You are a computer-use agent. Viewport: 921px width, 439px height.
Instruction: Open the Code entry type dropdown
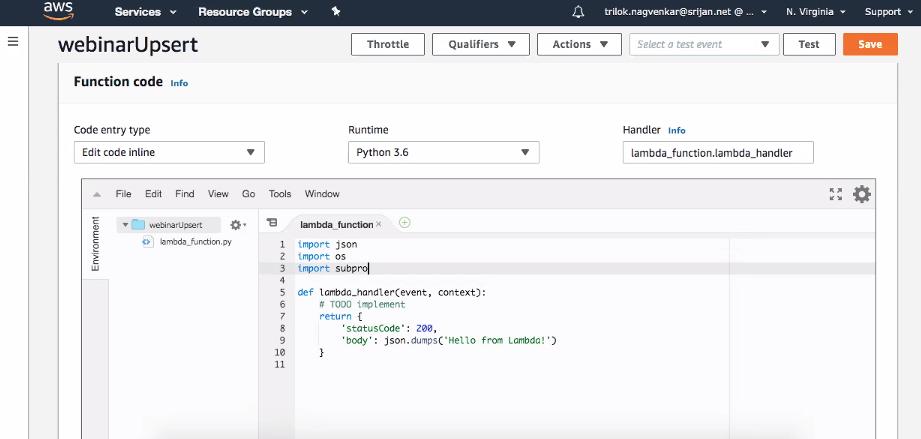pyautogui.click(x=169, y=152)
